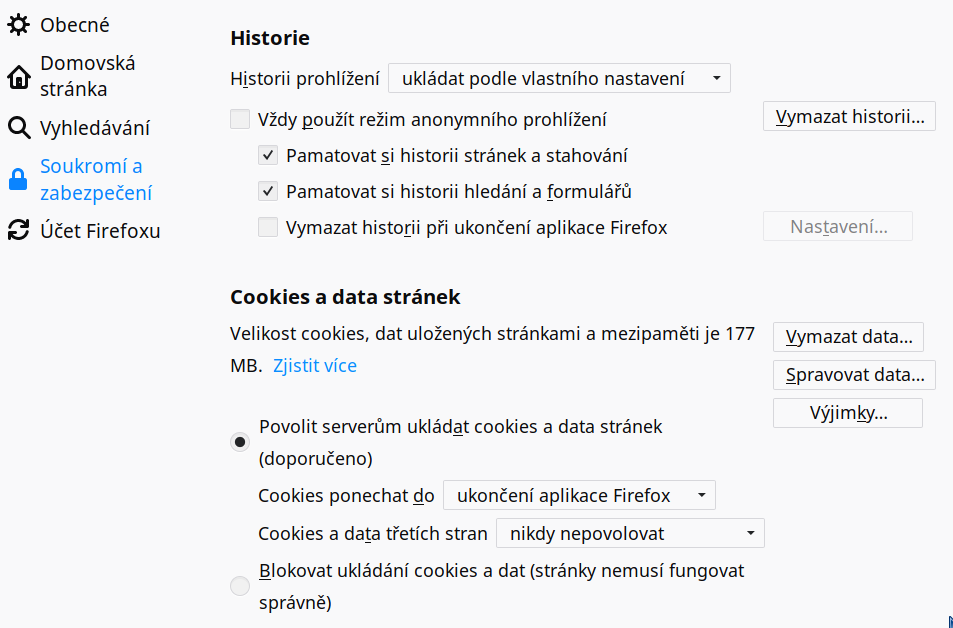Click the sync arrows icon for Účet Firefoxu

coord(18,230)
